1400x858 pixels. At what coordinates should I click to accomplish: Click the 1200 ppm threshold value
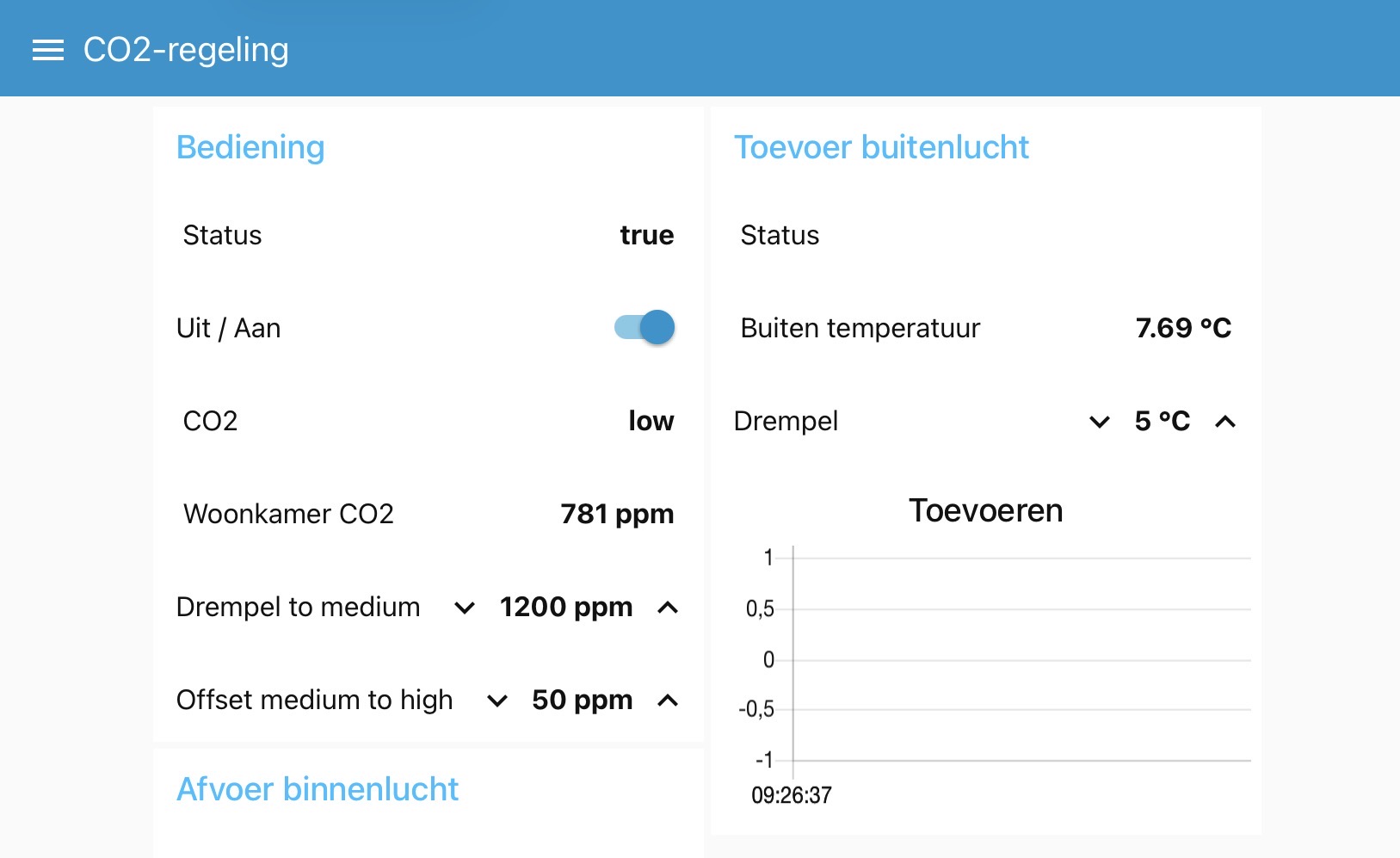[x=566, y=608]
